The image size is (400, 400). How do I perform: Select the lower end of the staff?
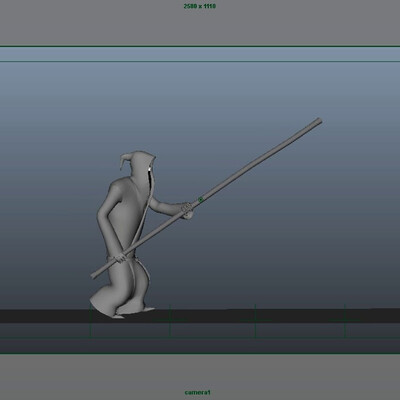tap(94, 275)
